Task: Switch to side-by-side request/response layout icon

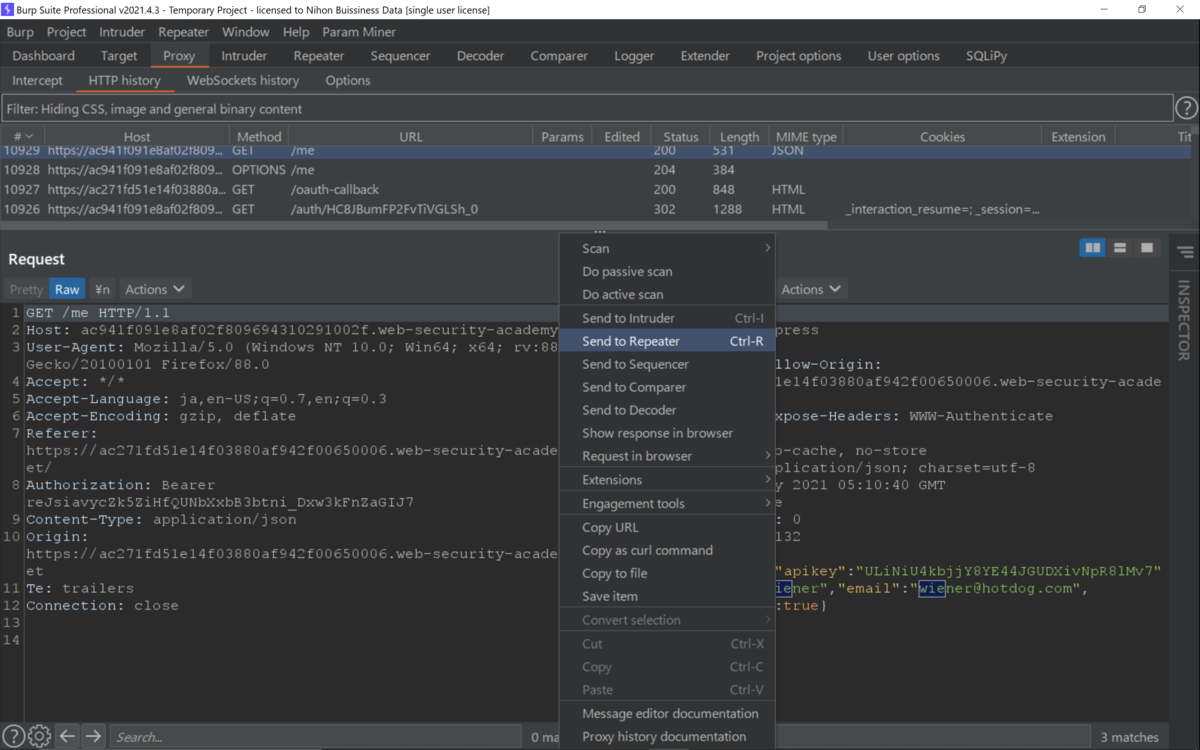Action: coord(1093,248)
